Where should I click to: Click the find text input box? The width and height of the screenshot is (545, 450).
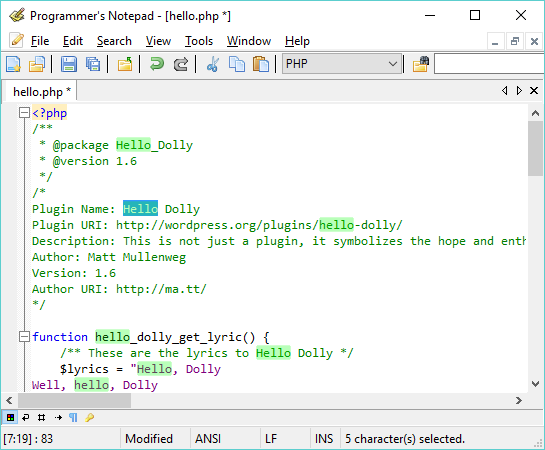[489, 64]
